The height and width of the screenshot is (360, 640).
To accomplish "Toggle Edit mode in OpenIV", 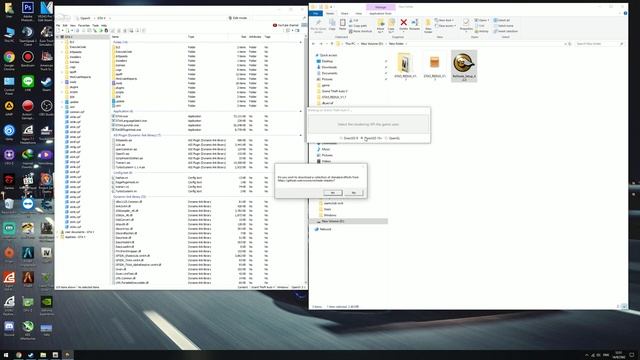I will pos(238,18).
